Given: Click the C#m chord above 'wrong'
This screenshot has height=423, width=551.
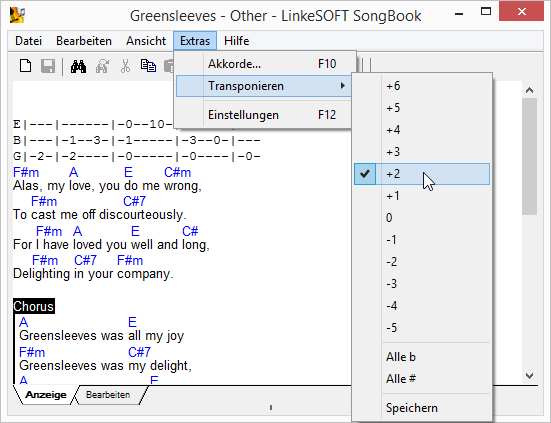Looking at the screenshot, I should pos(177,173).
